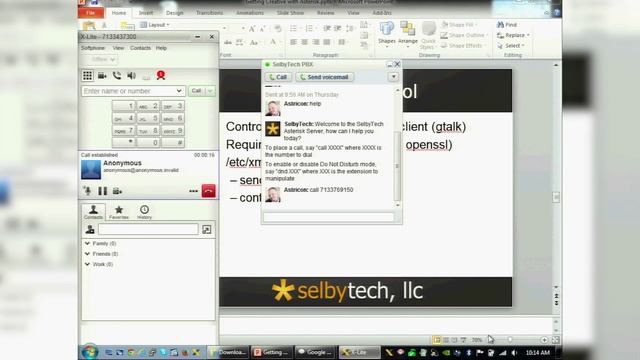Viewport: 640px width, 360px height.
Task: Click X-Lite green Call button
Action: (x=197, y=91)
